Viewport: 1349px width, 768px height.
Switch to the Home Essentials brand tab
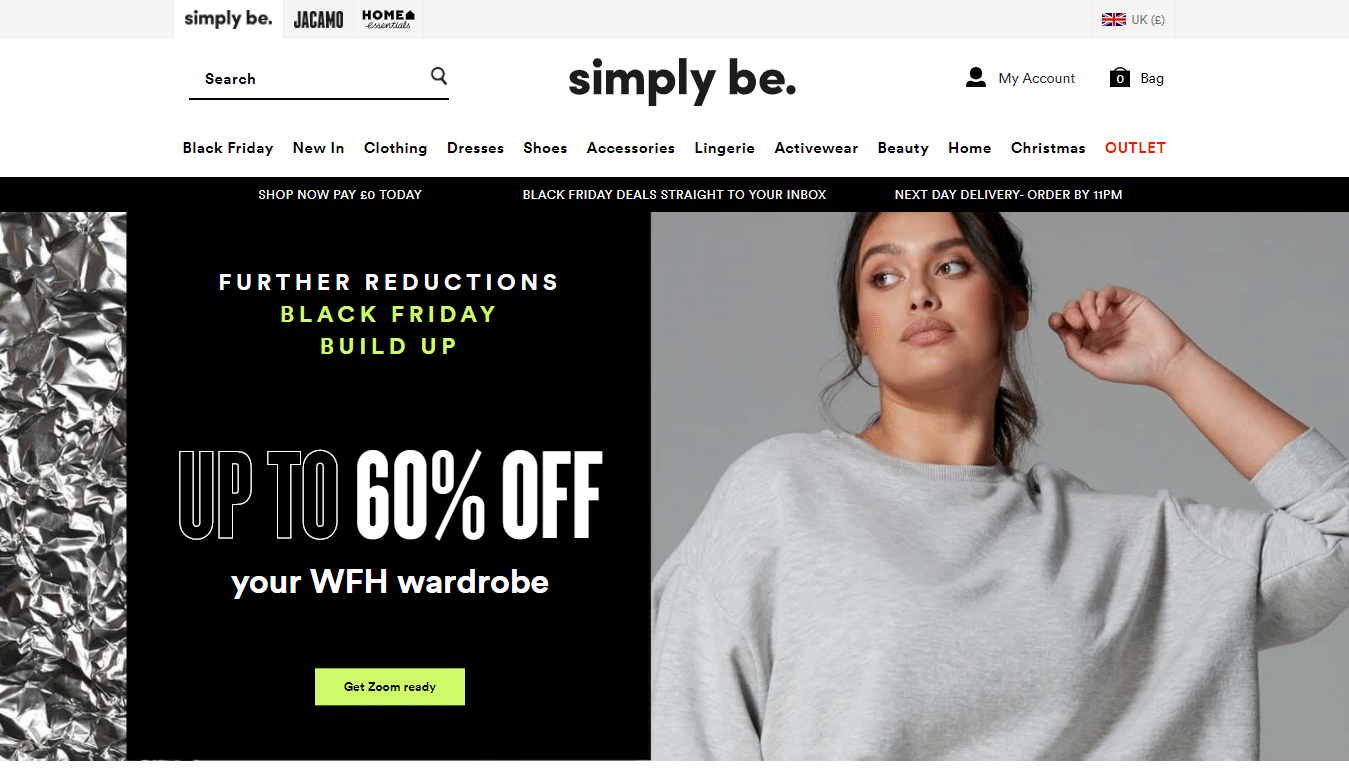coord(388,19)
